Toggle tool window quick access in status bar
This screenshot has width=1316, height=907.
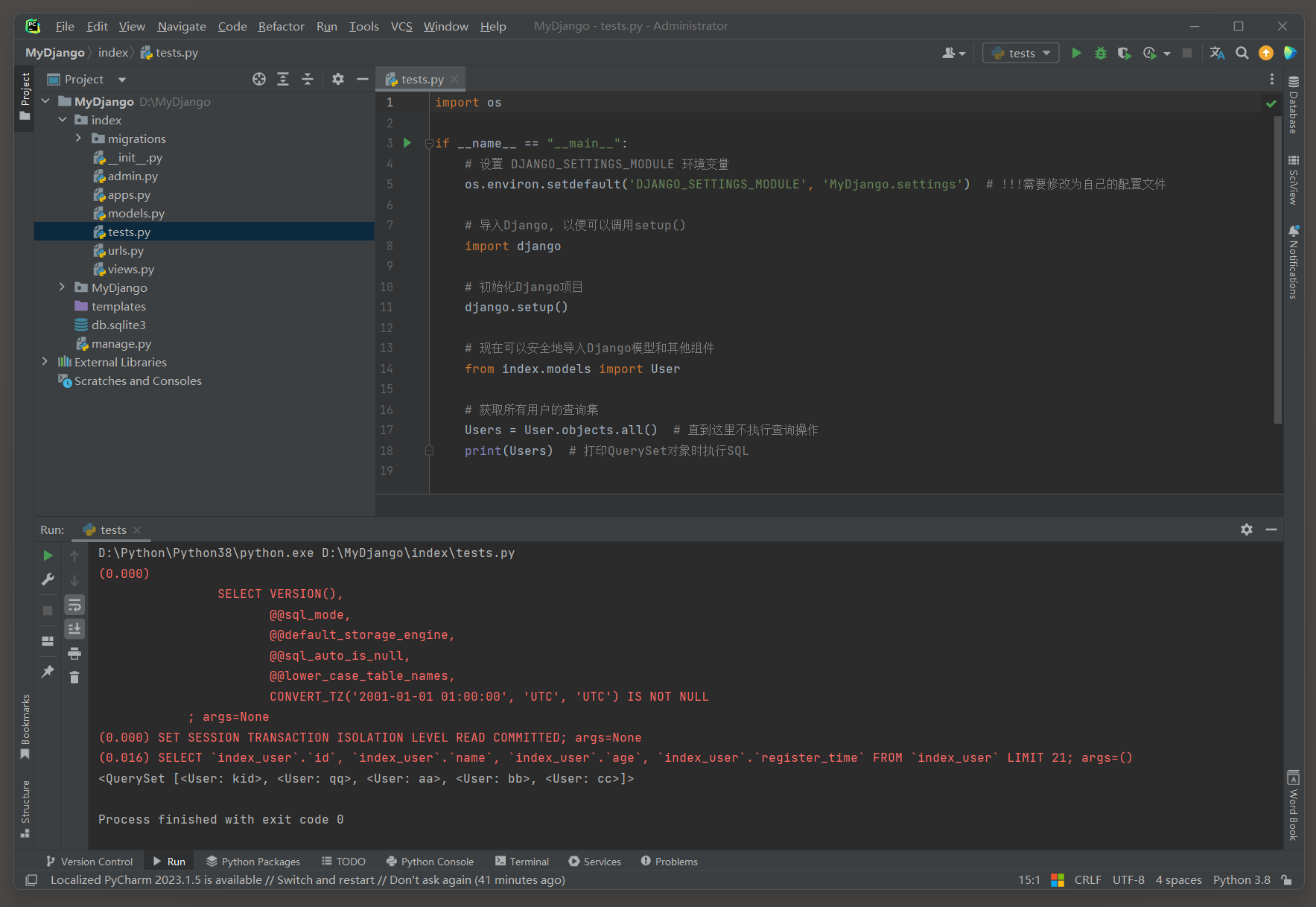(x=31, y=879)
